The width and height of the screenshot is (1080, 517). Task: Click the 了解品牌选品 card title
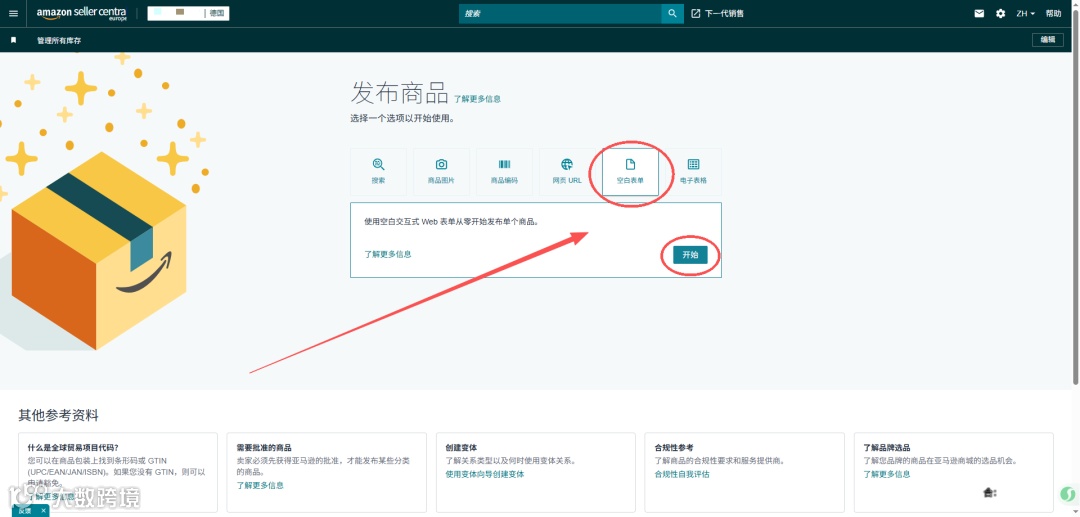[887, 447]
